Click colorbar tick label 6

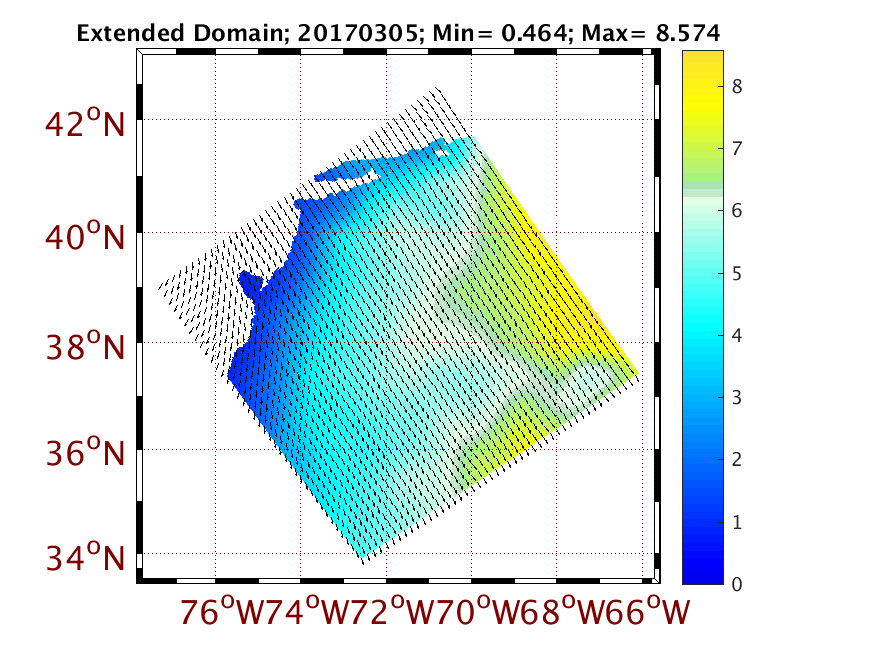pos(737,211)
